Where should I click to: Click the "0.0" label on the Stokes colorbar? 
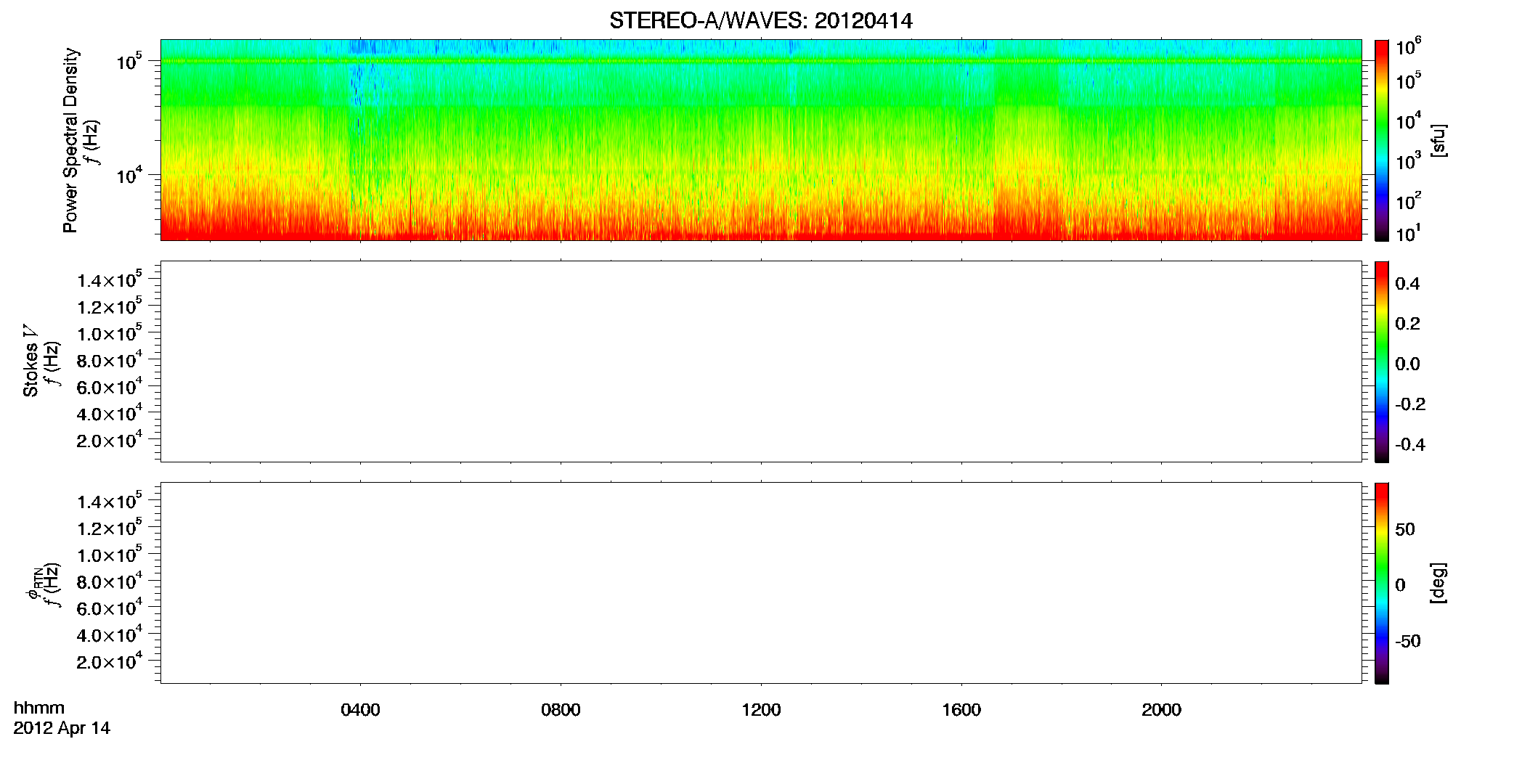[1407, 364]
